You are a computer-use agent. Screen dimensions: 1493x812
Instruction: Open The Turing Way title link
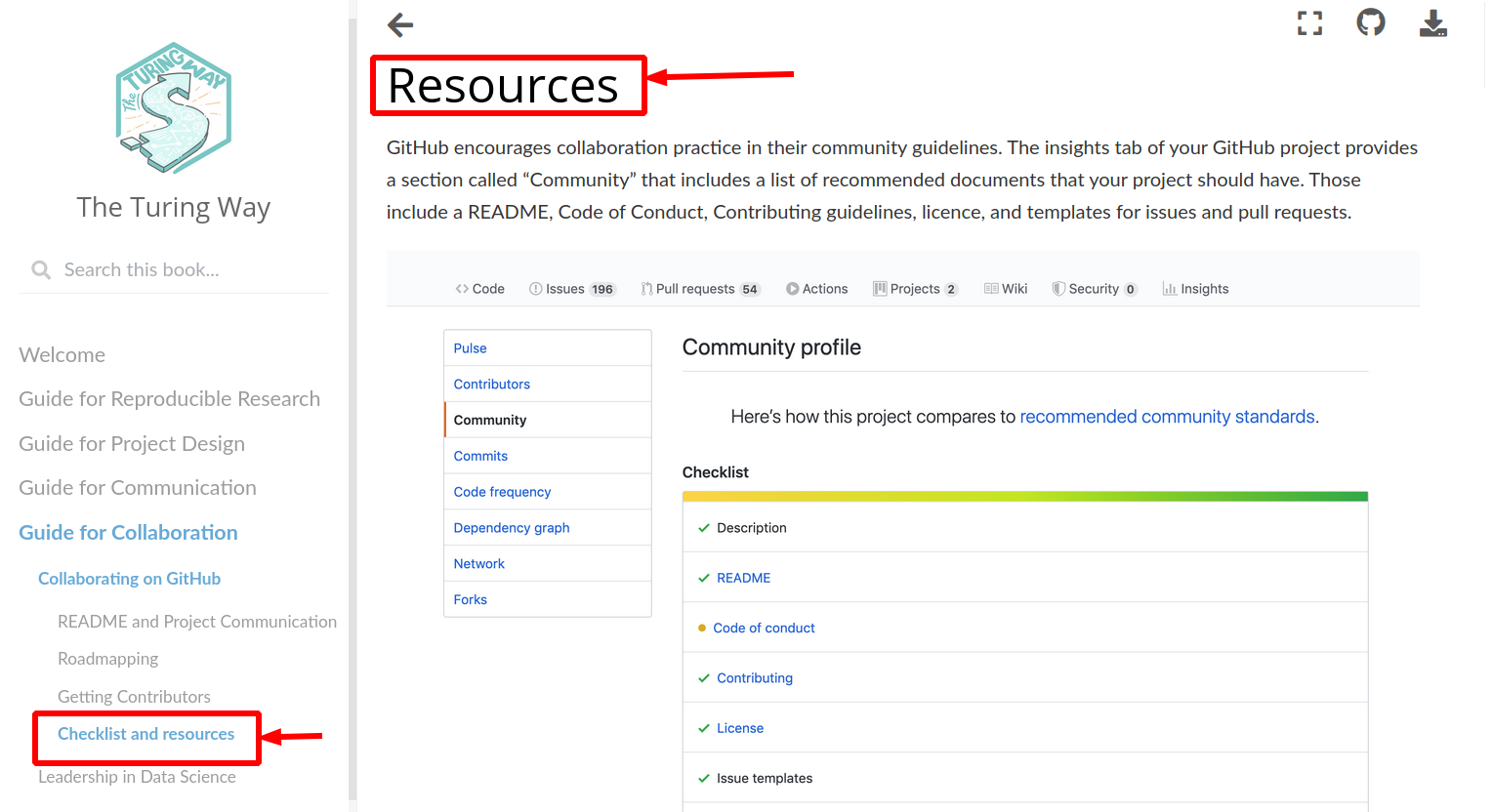(x=174, y=207)
